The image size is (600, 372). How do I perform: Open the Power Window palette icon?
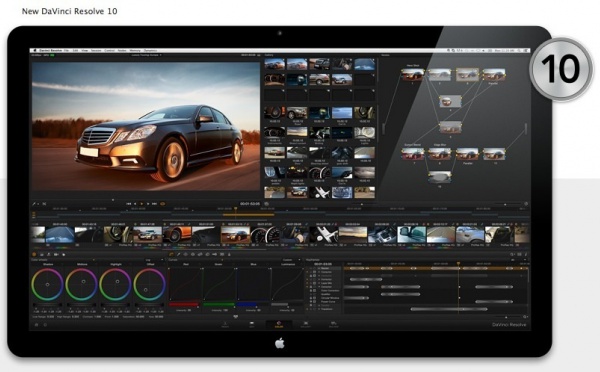click(x=186, y=254)
